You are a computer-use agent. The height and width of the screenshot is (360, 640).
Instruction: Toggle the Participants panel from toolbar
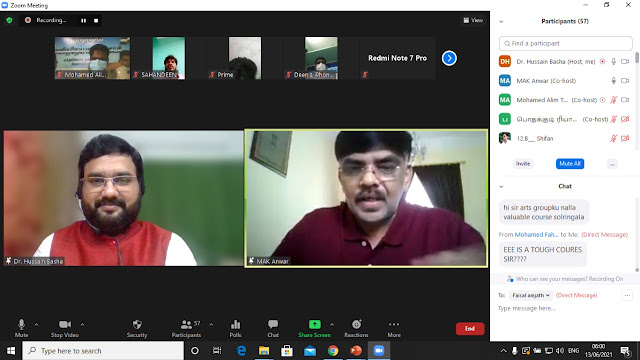(x=186, y=328)
